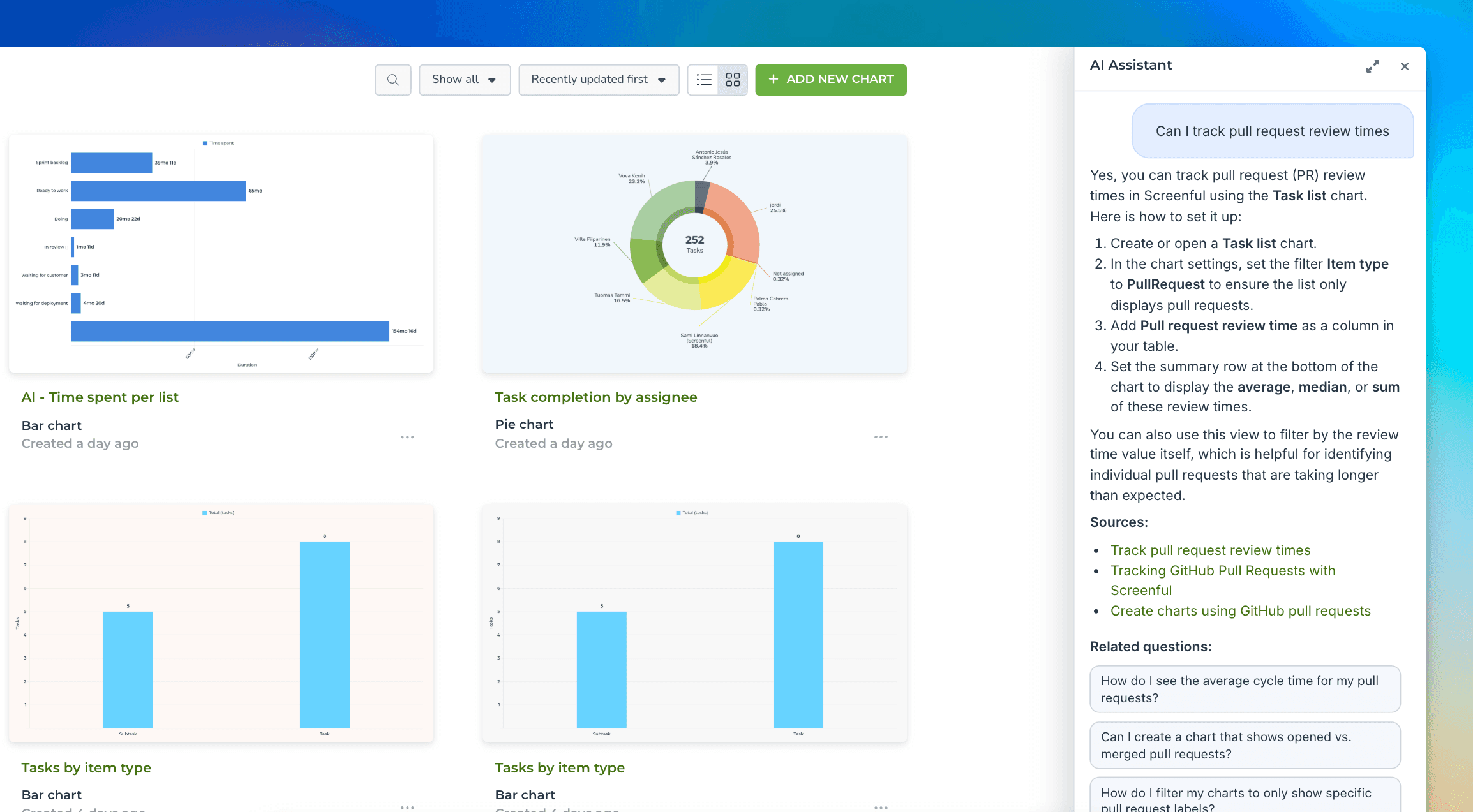
Task: Click the ADD NEW CHART button
Action: coord(830,80)
